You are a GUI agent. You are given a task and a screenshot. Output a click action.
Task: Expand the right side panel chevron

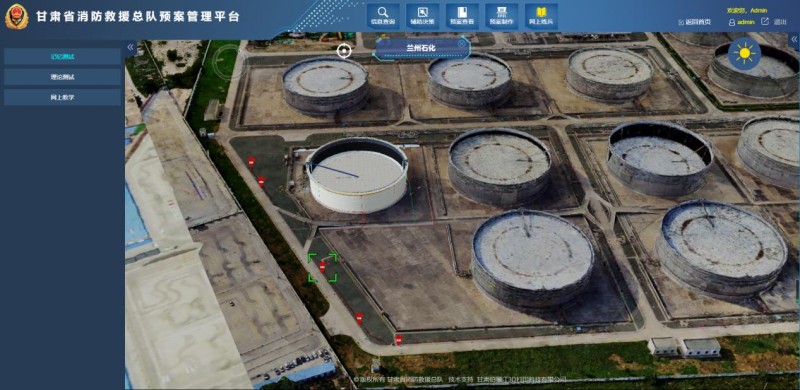794,39
